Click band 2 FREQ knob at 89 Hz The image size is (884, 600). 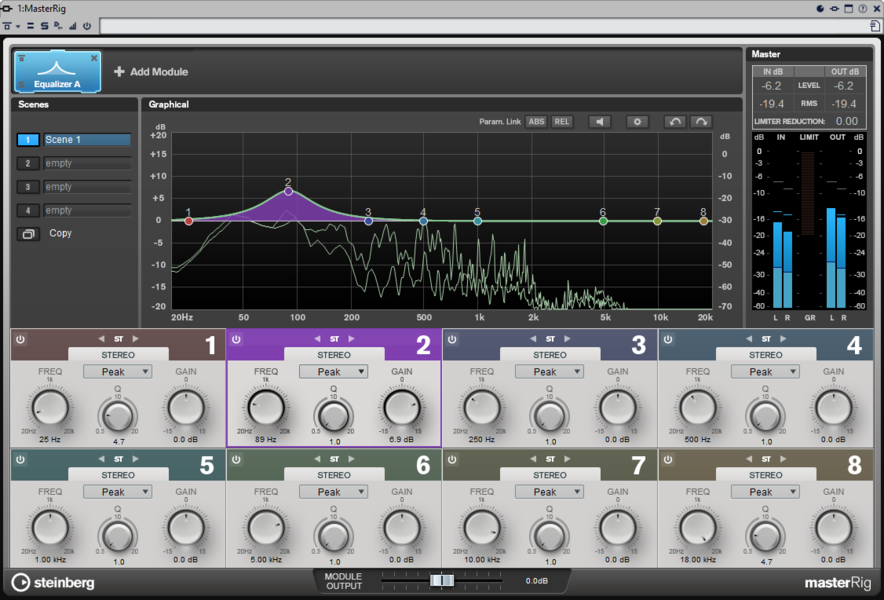pos(266,408)
